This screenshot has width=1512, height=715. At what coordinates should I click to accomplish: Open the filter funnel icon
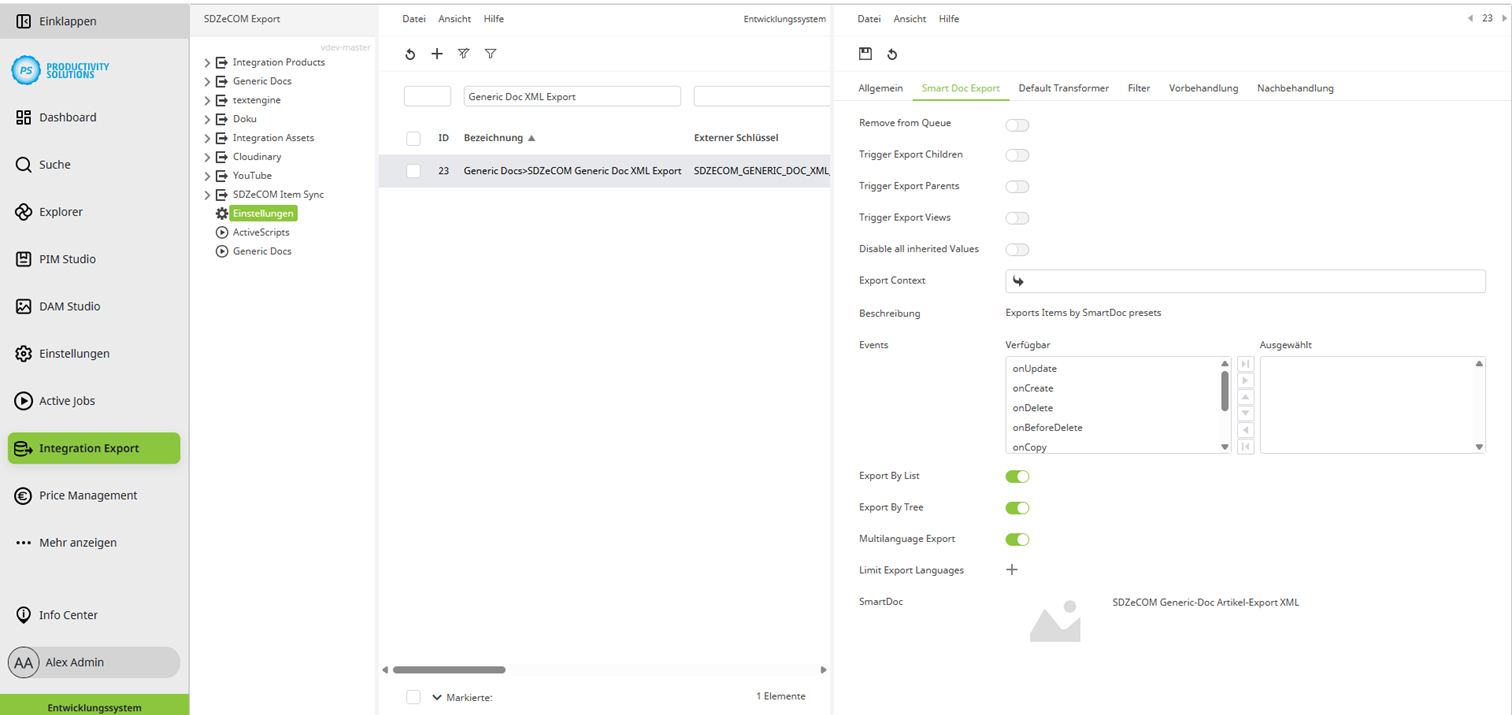(490, 54)
